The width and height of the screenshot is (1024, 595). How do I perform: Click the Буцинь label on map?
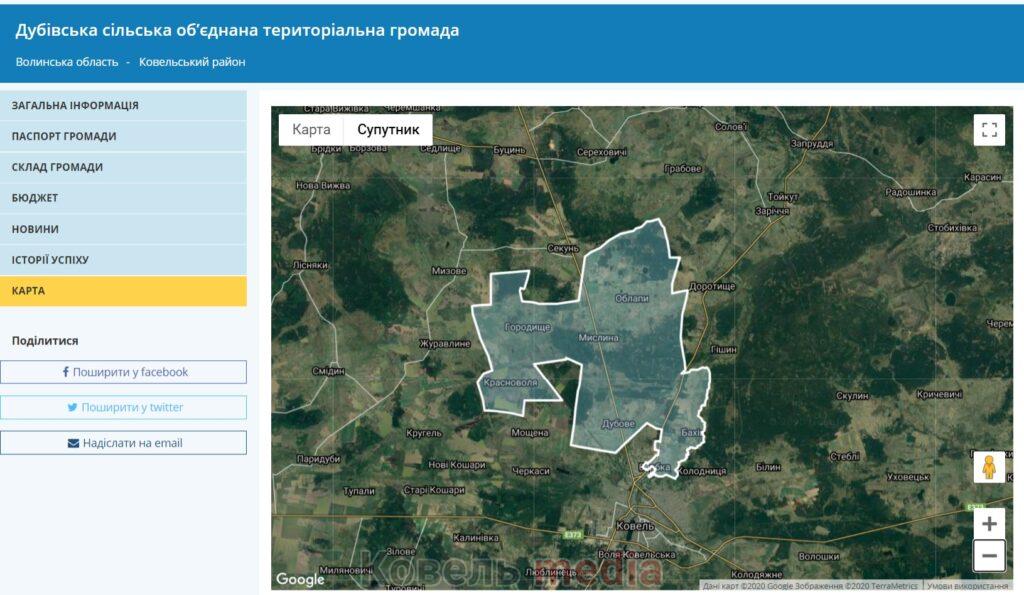(509, 150)
